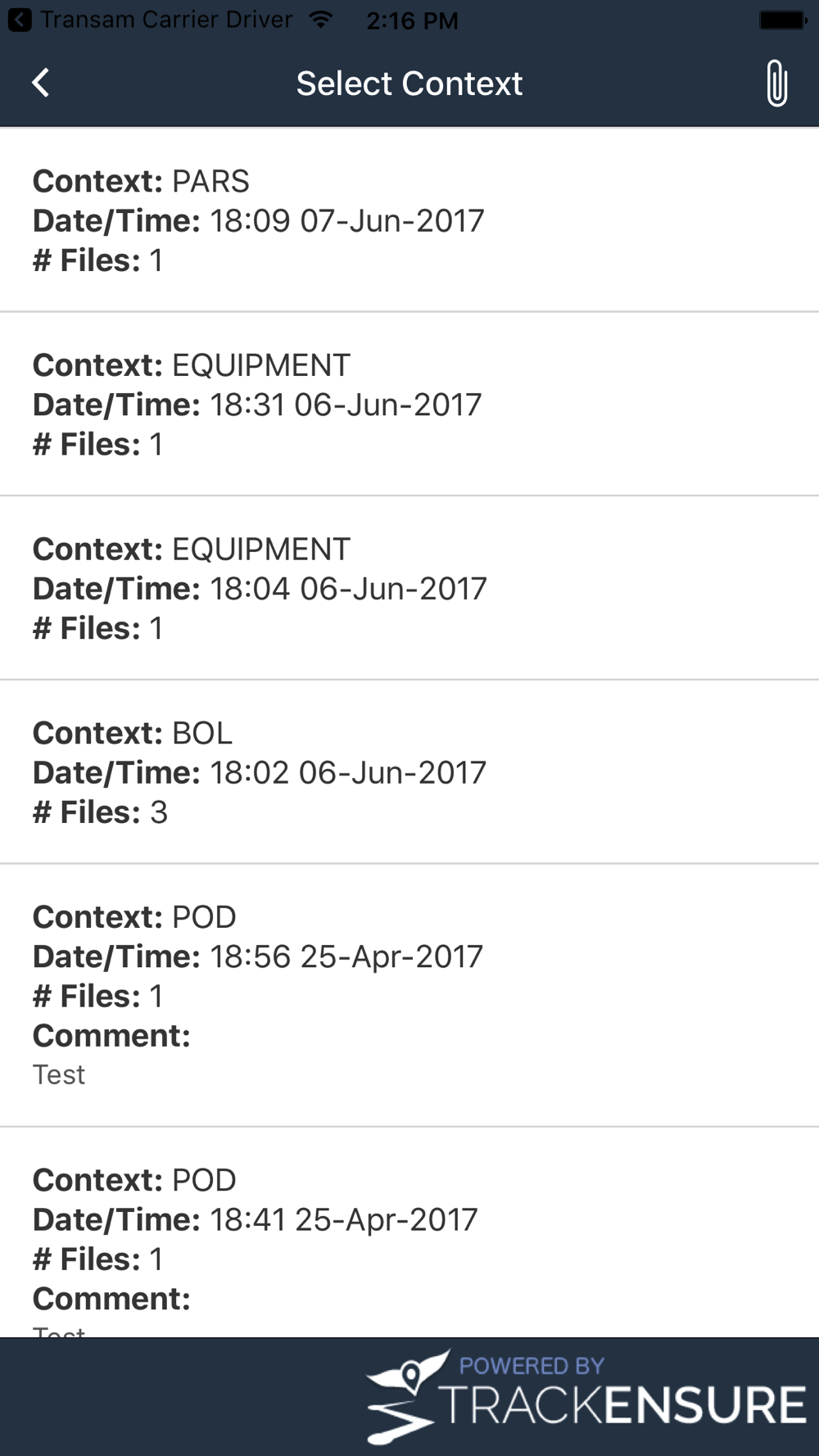Choose EQUIPMENT entry dated 18:04 06-Jun-2017

(409, 588)
